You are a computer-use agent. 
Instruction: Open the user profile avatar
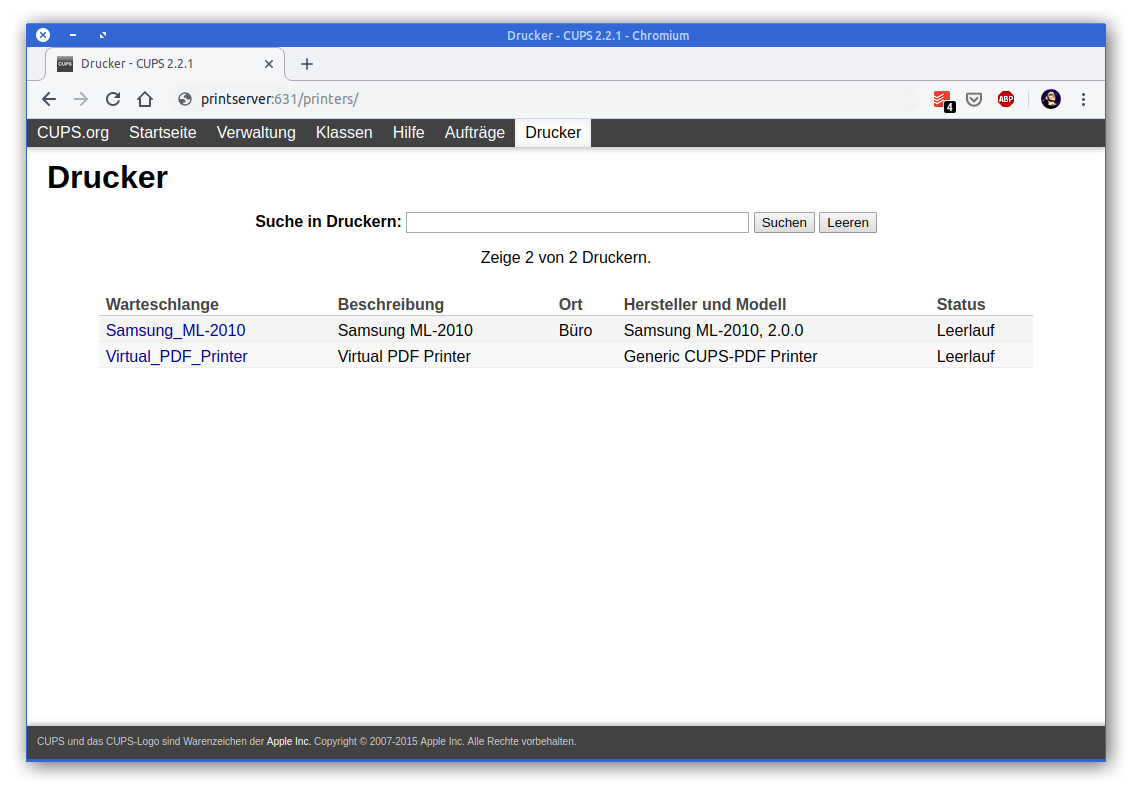(x=1051, y=99)
